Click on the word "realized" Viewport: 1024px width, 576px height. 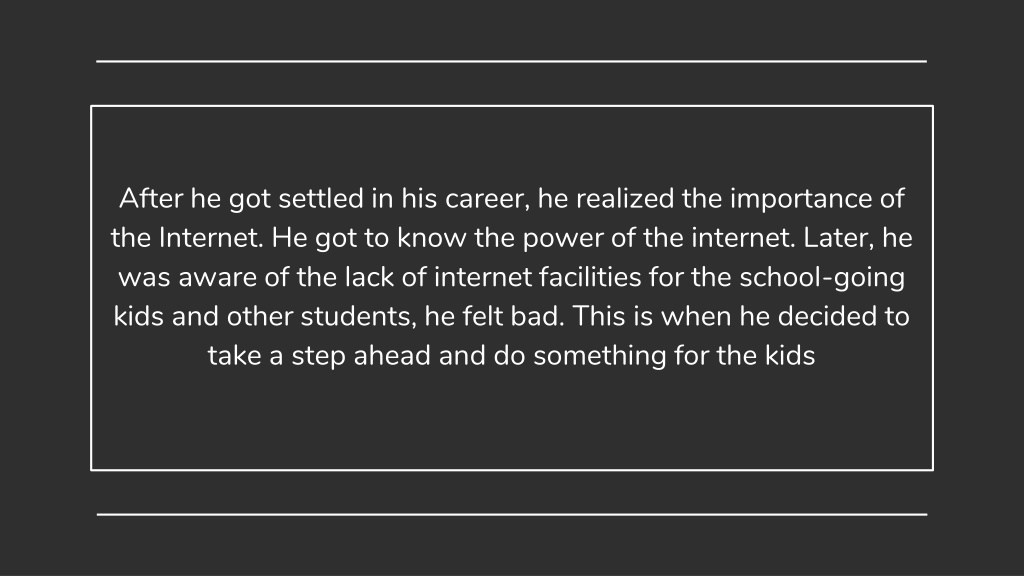pyautogui.click(x=624, y=199)
